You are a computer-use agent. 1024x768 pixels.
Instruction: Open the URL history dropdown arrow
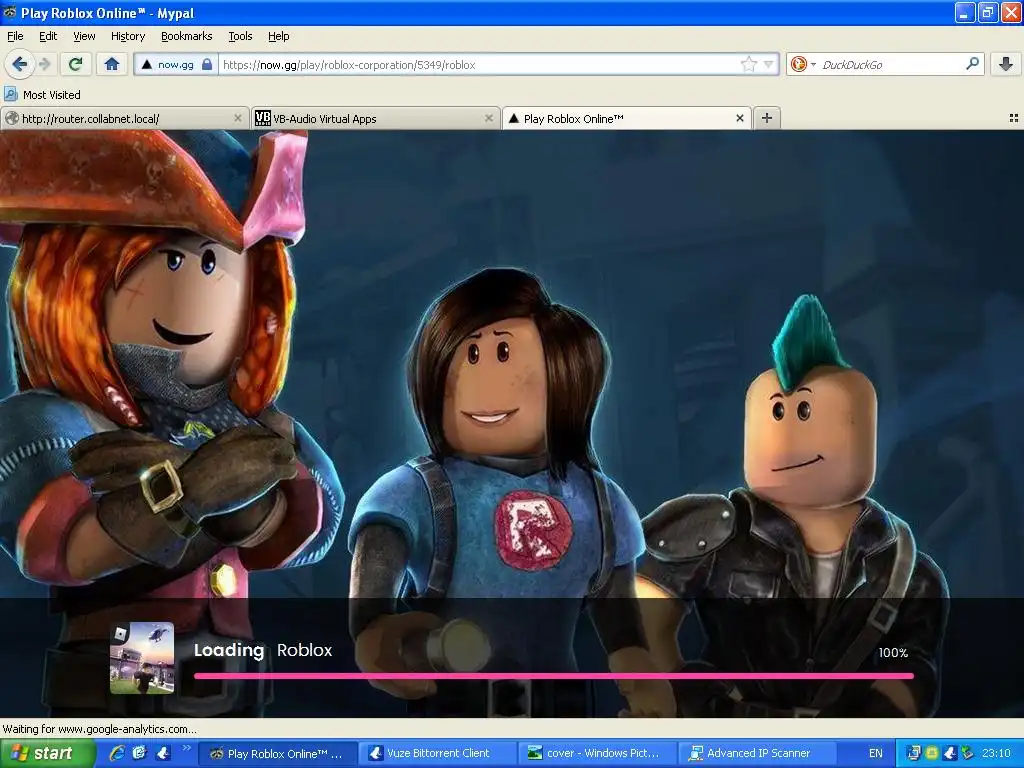769,64
